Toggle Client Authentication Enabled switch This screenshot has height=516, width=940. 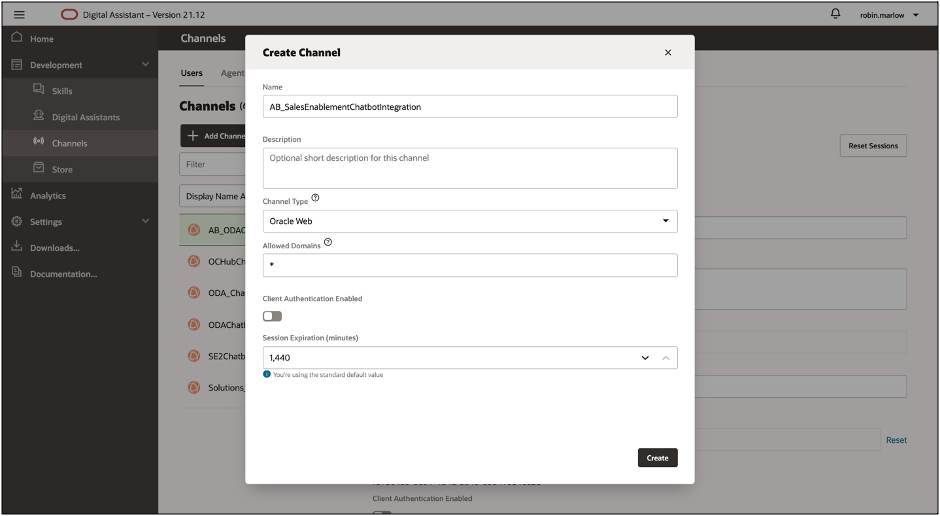(272, 316)
